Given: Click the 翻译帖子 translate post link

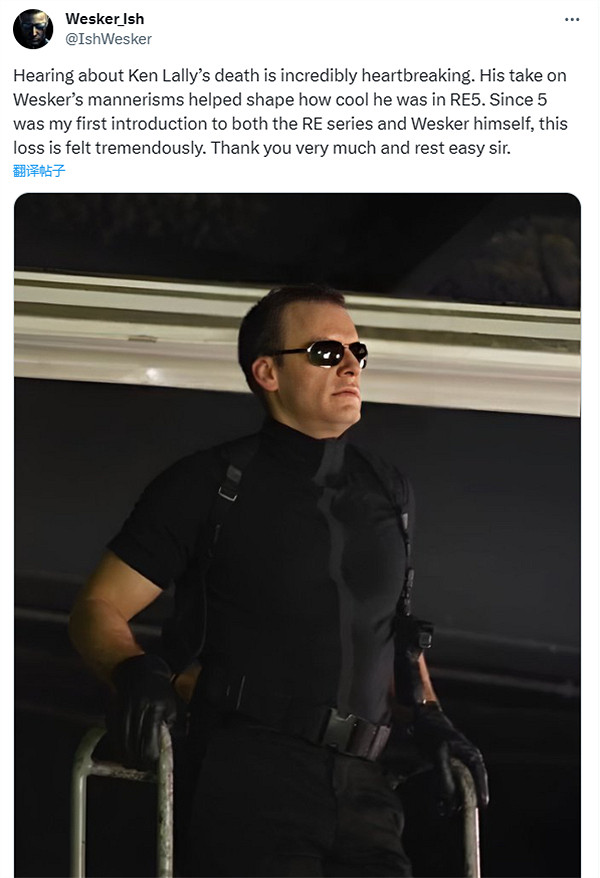Looking at the screenshot, I should [x=39, y=171].
